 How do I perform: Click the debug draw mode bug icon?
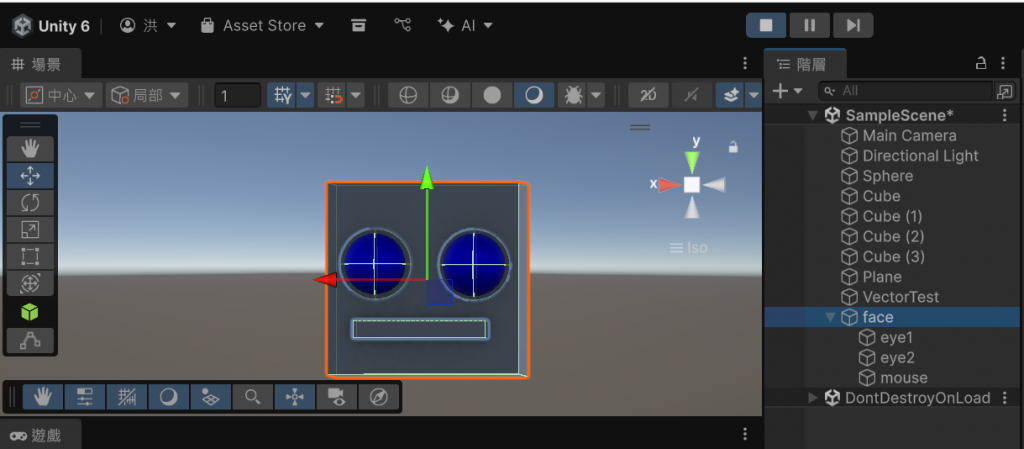[x=573, y=95]
